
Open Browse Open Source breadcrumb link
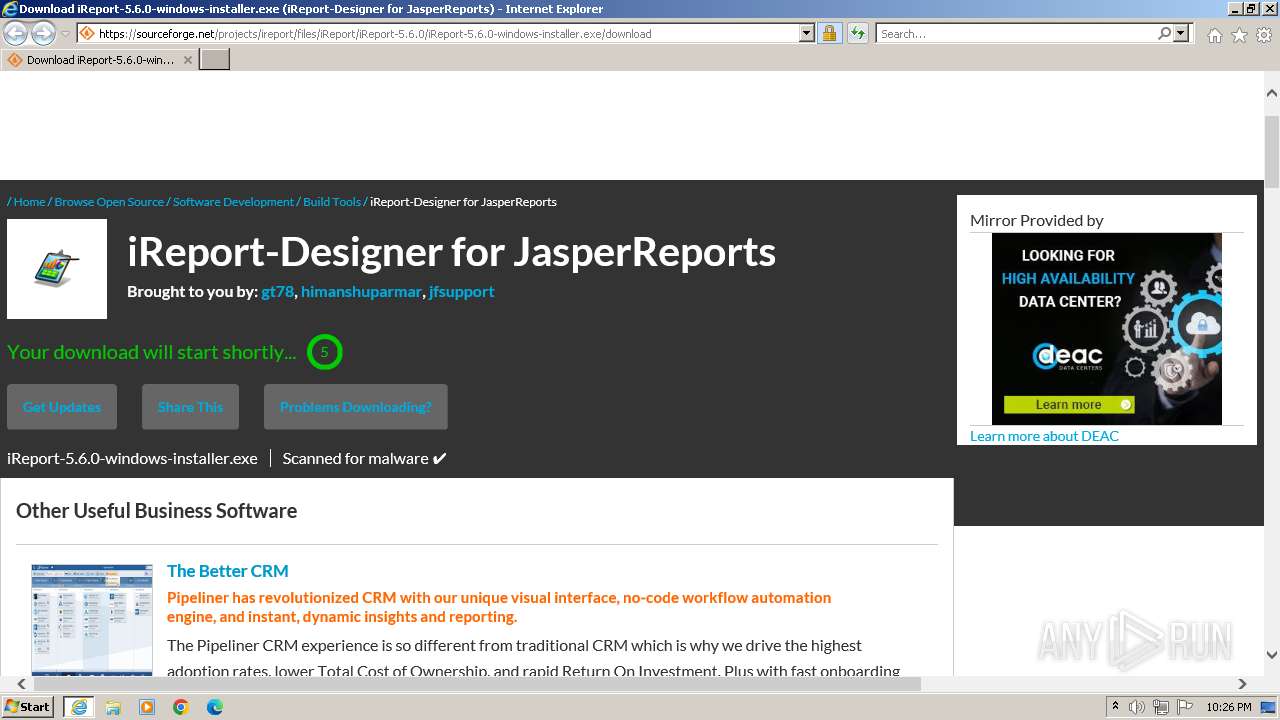(109, 201)
